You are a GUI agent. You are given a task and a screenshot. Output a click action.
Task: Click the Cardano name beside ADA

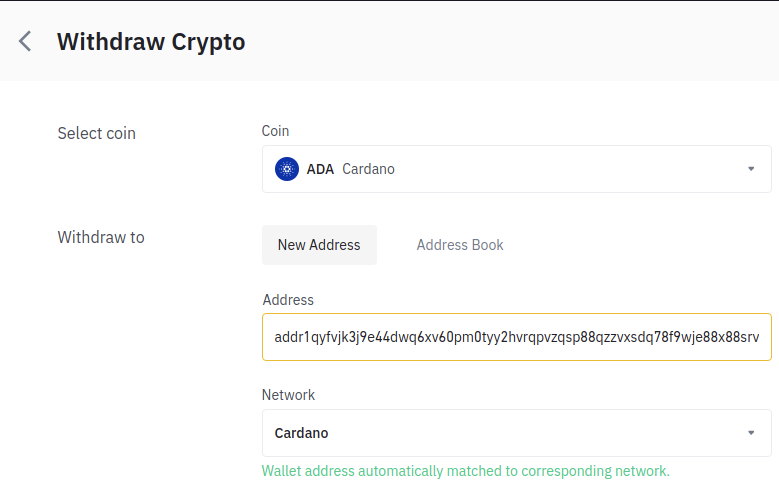click(368, 169)
